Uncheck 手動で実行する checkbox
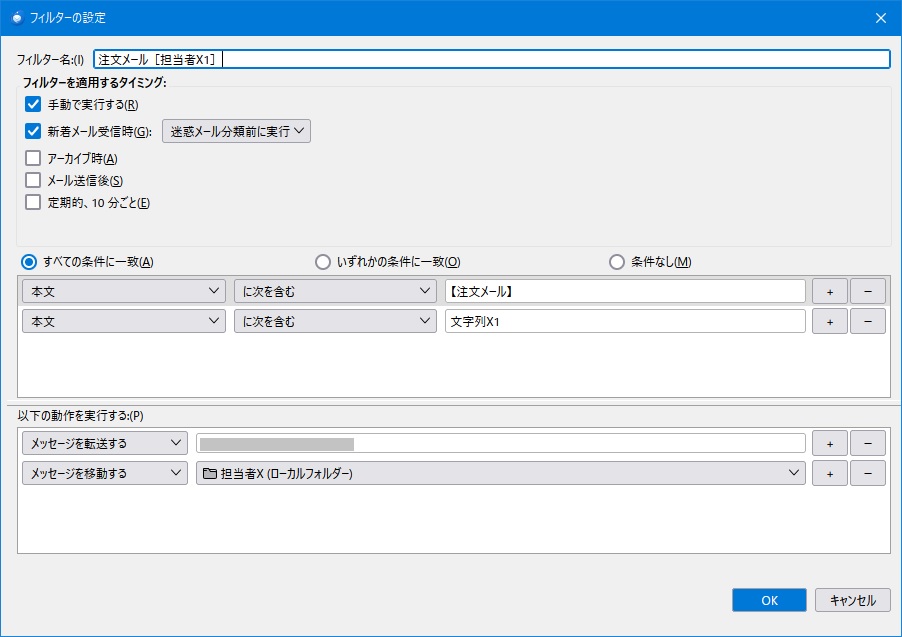902x637 pixels. pyautogui.click(x=33, y=105)
